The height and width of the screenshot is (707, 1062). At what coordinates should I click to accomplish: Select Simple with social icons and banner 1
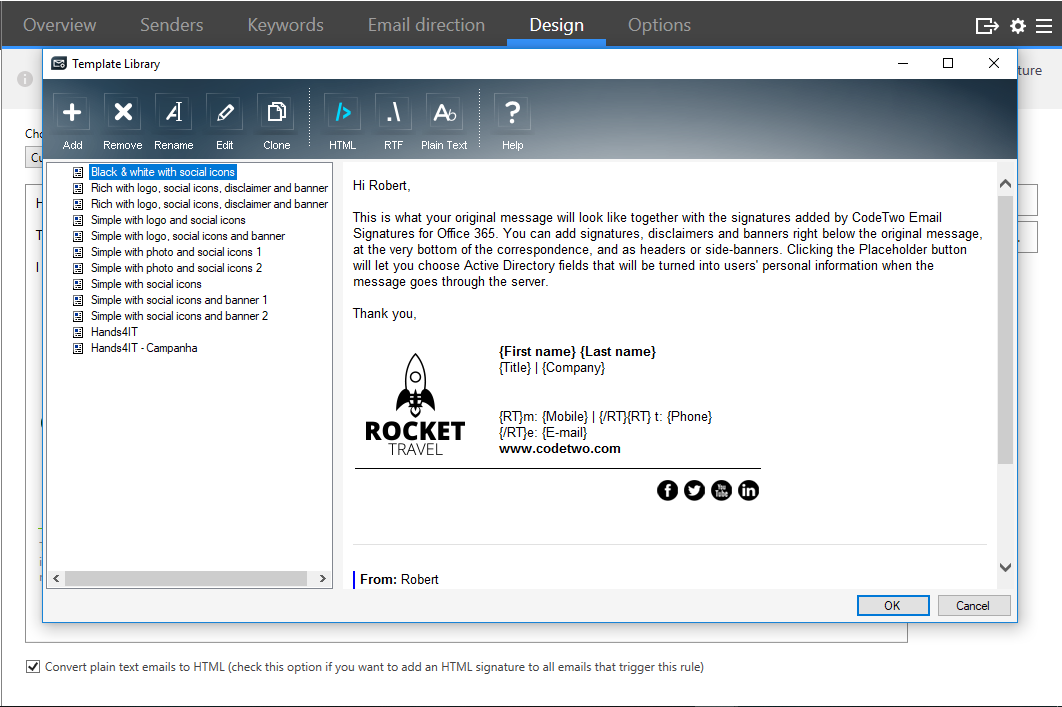(179, 300)
